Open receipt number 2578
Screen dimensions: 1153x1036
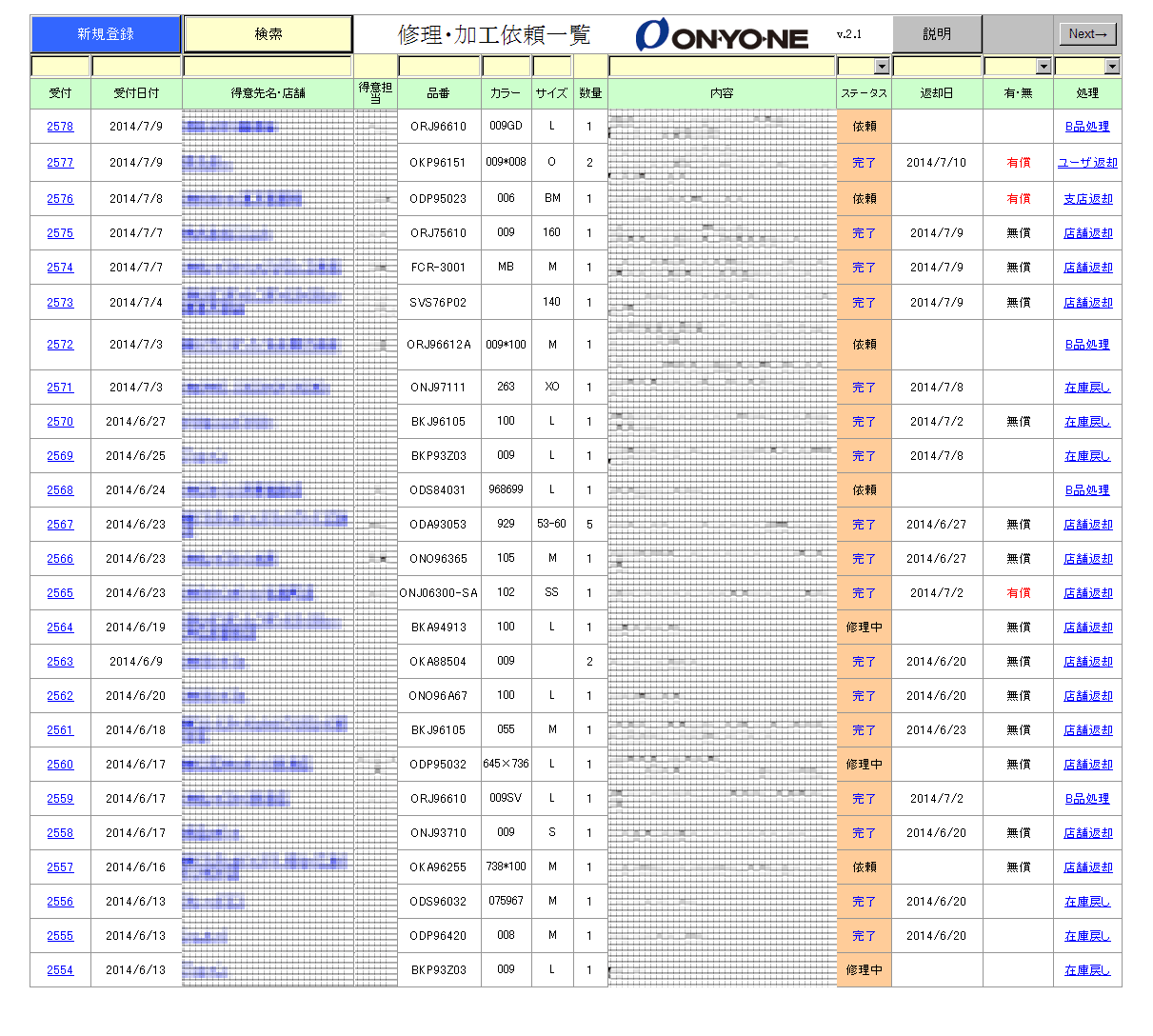pos(60,127)
